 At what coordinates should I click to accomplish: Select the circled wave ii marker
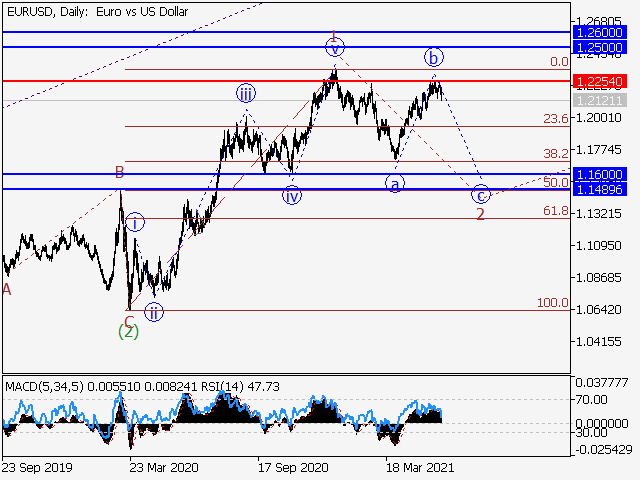154,313
